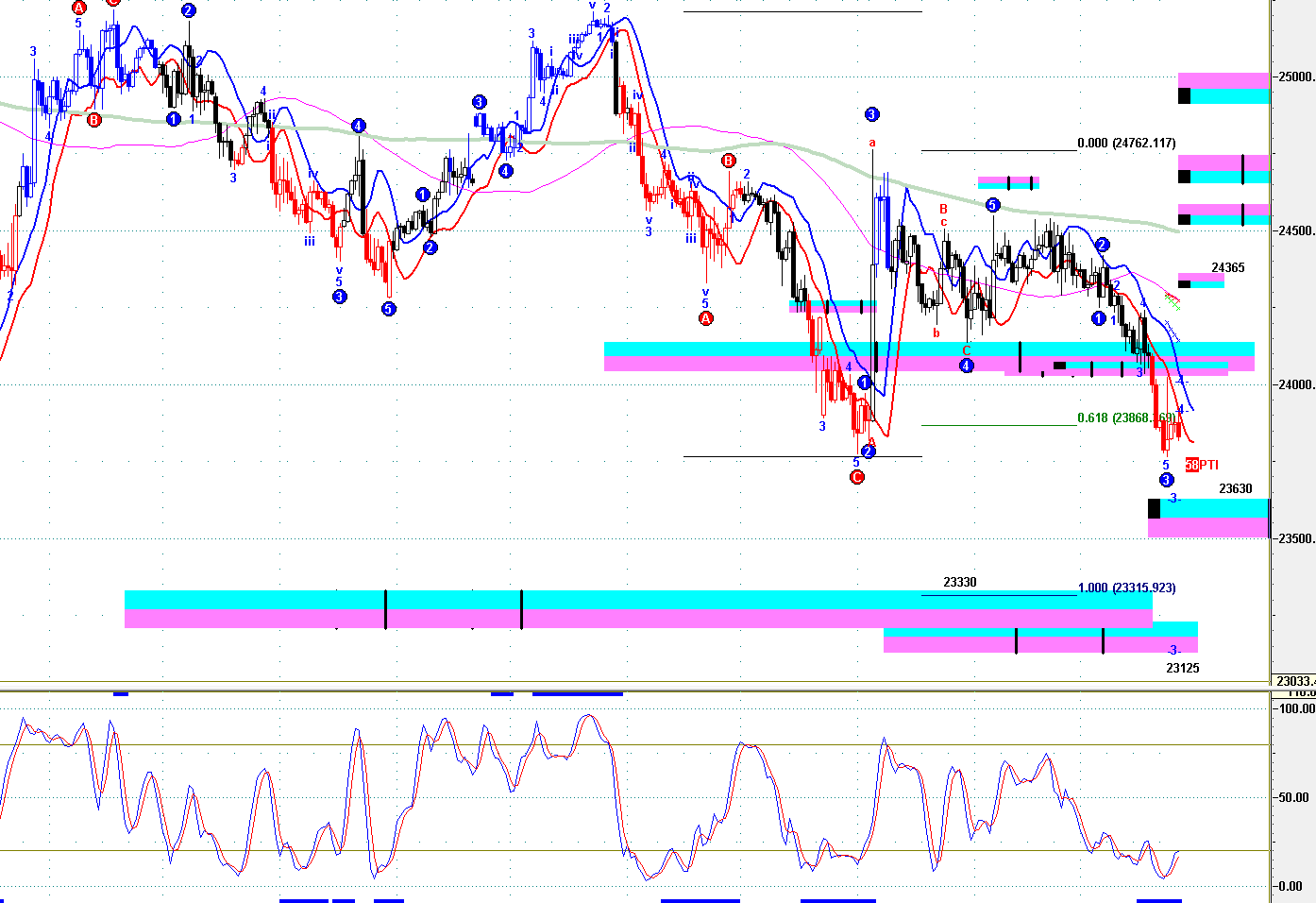
Task: Select the red 58 PTI indicator badge
Action: point(1202,465)
